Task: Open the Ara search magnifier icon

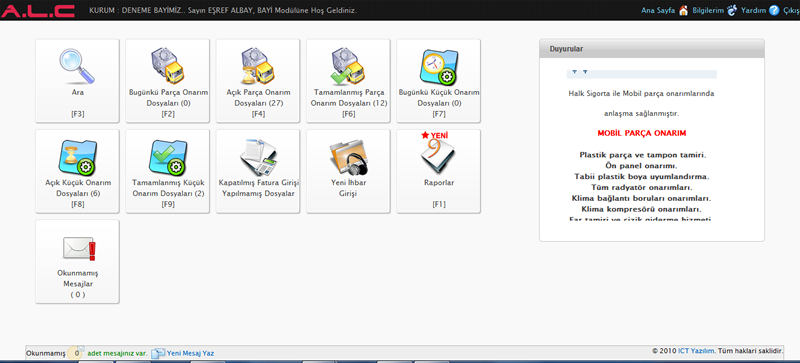Action: 77,66
